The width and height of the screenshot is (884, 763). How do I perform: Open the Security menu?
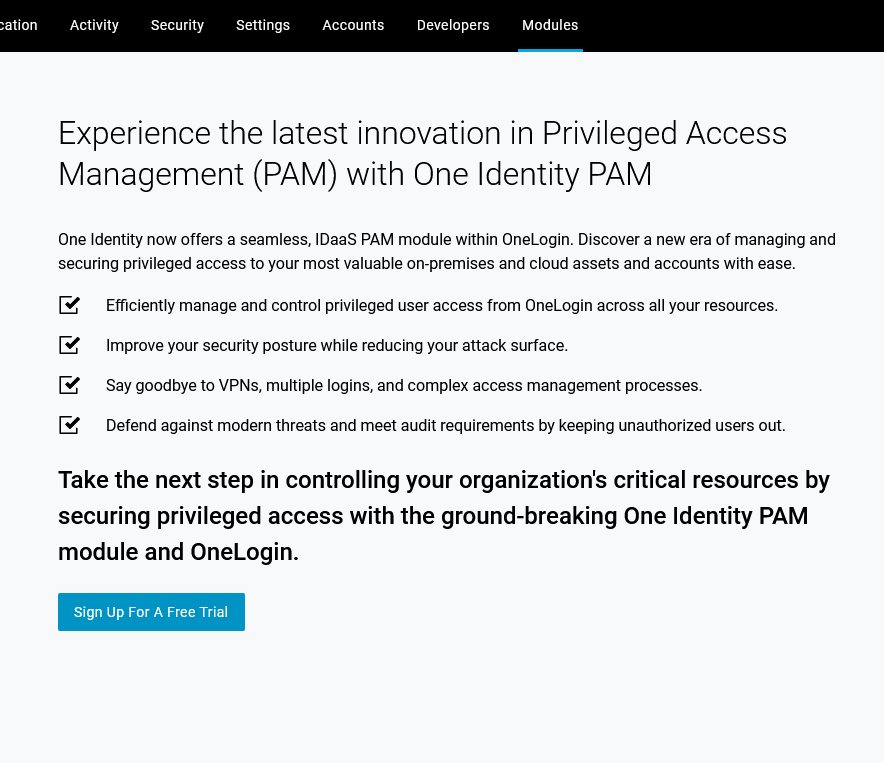(177, 25)
